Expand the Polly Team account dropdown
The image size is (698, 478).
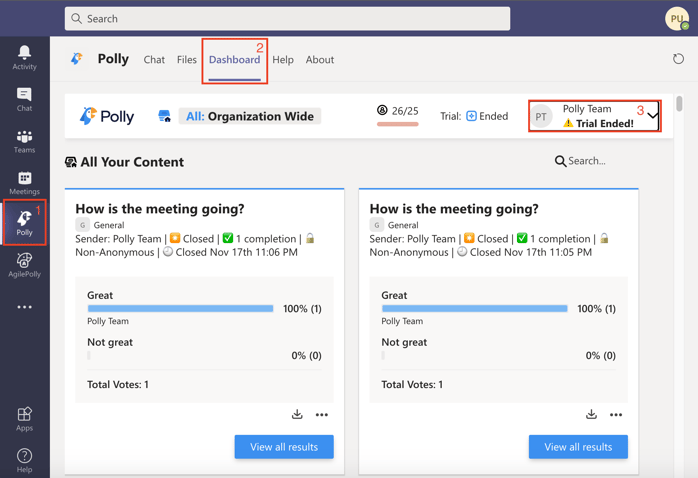pyautogui.click(x=652, y=115)
